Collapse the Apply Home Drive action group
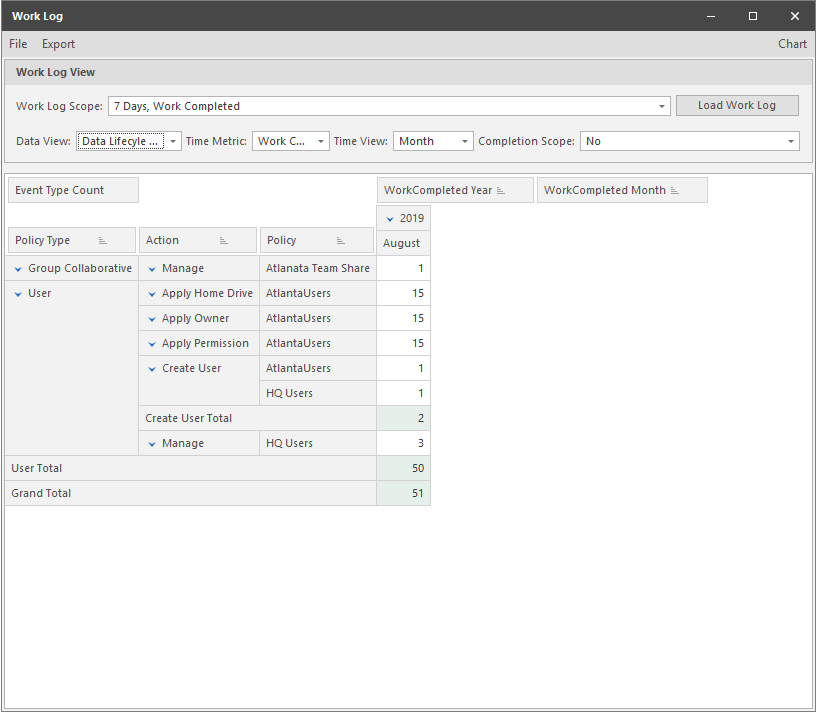Image resolution: width=816 pixels, height=712 pixels. 150,293
